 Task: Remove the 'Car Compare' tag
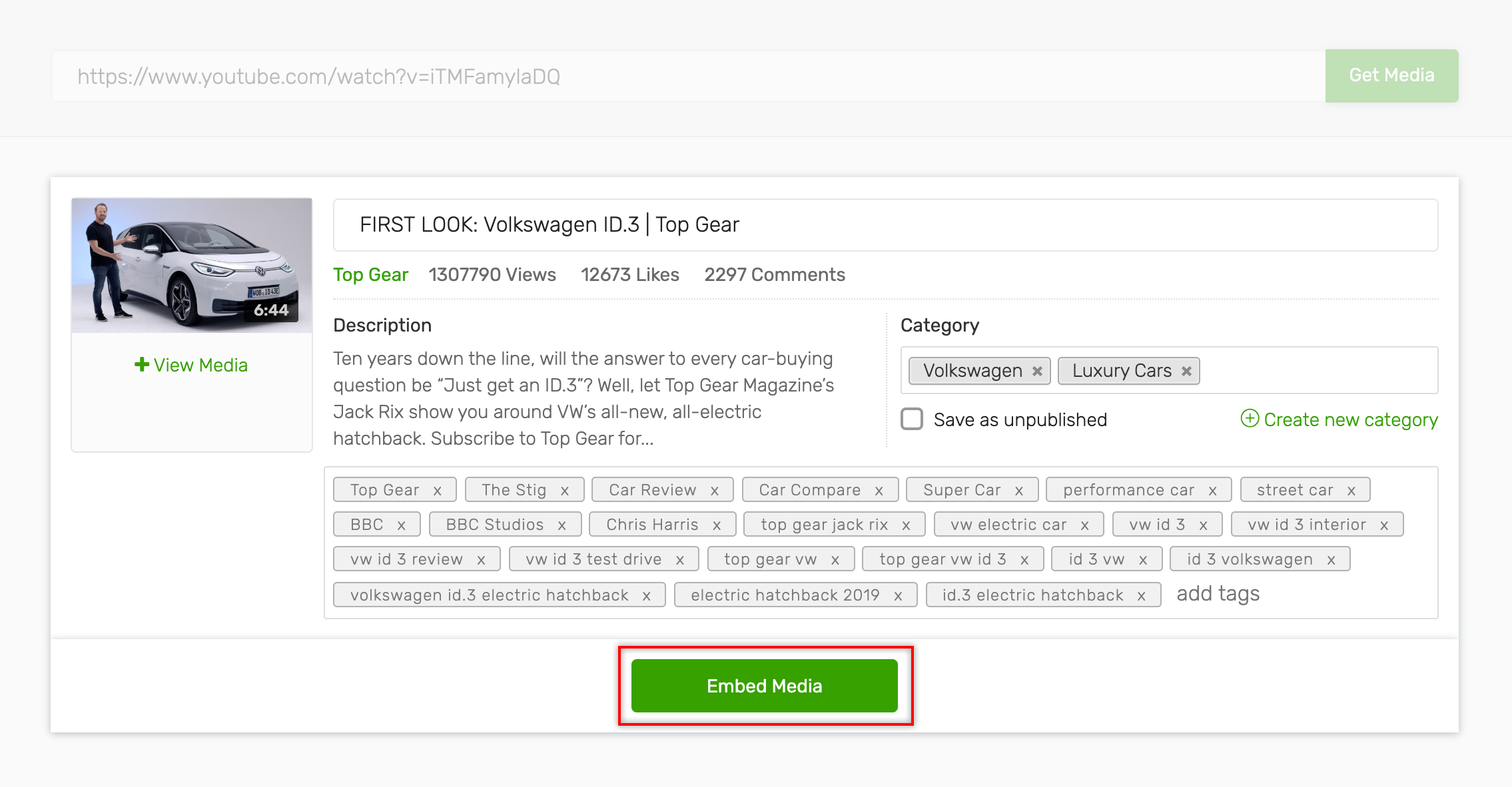[x=879, y=491]
